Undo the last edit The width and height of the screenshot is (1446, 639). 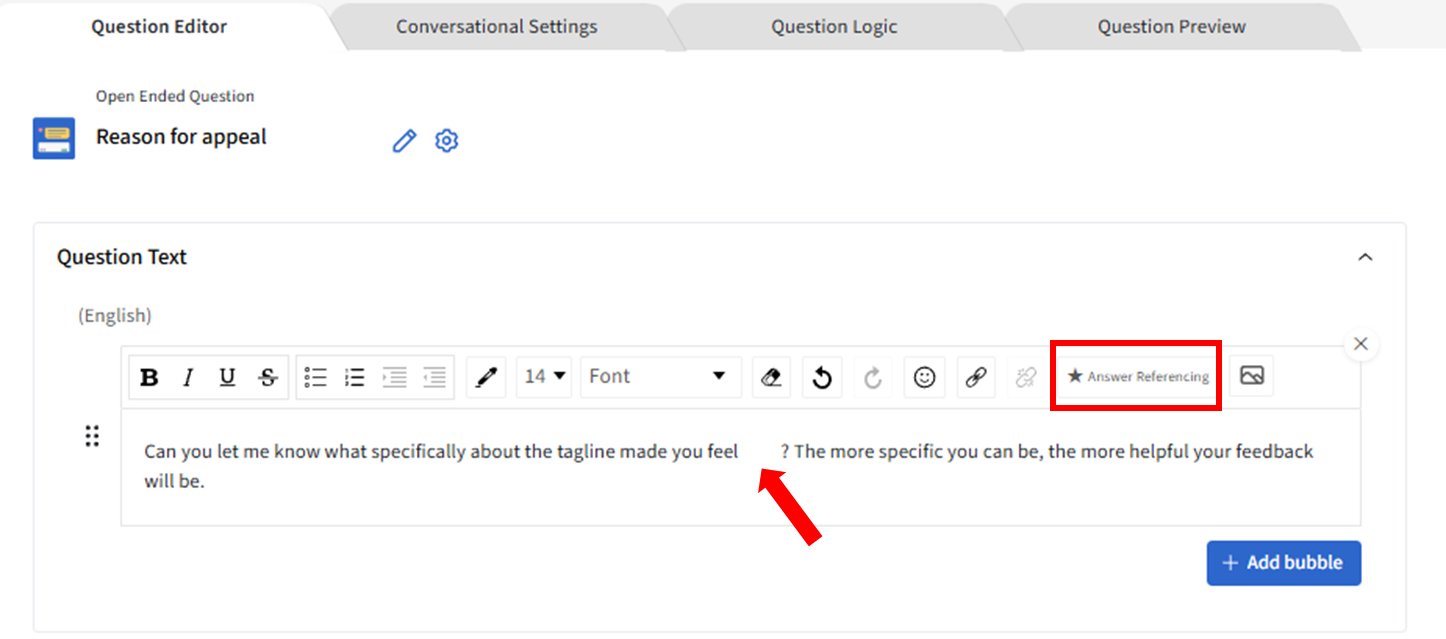[x=822, y=377]
